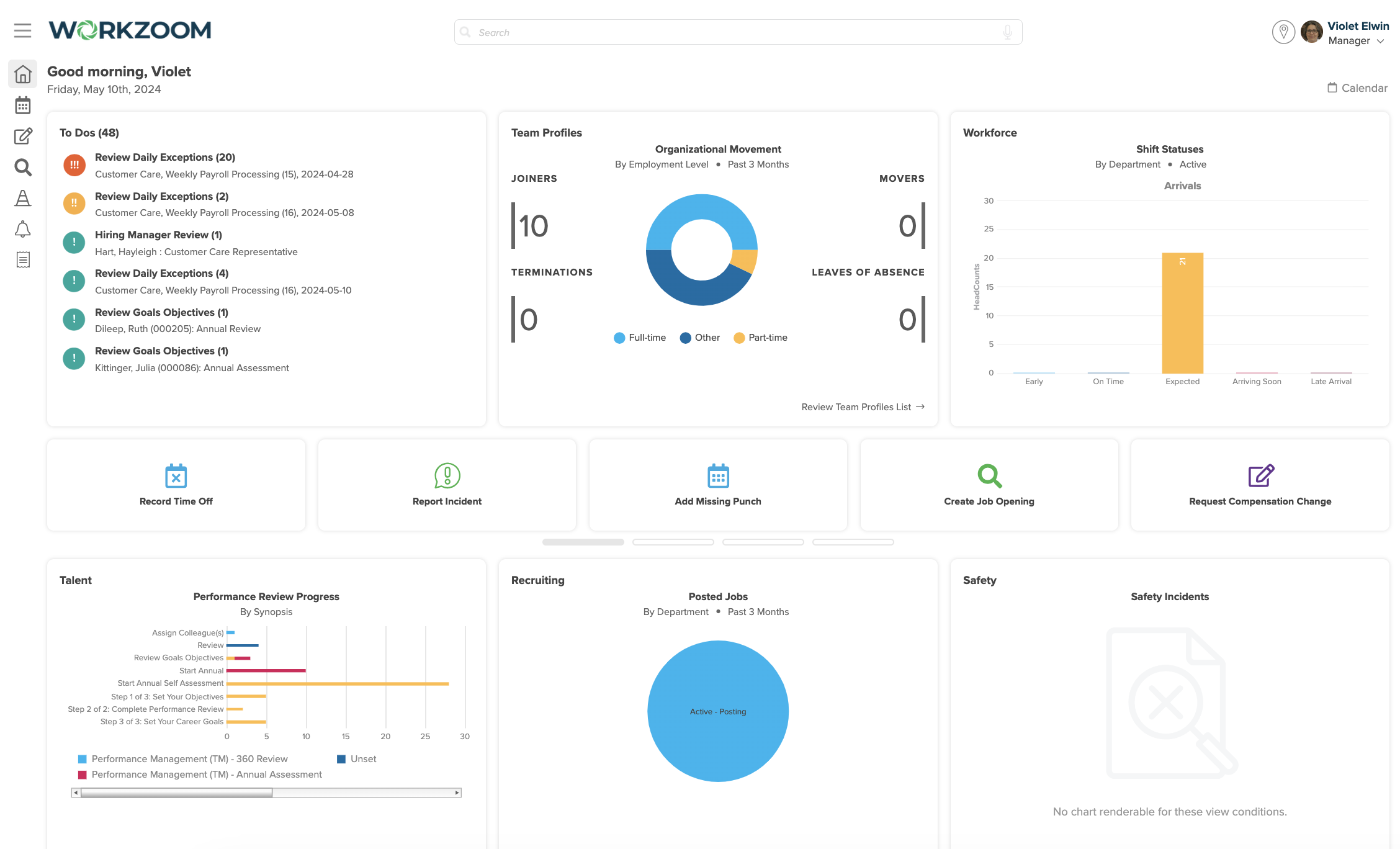Open the calendar icon in sidebar

pyautogui.click(x=22, y=105)
